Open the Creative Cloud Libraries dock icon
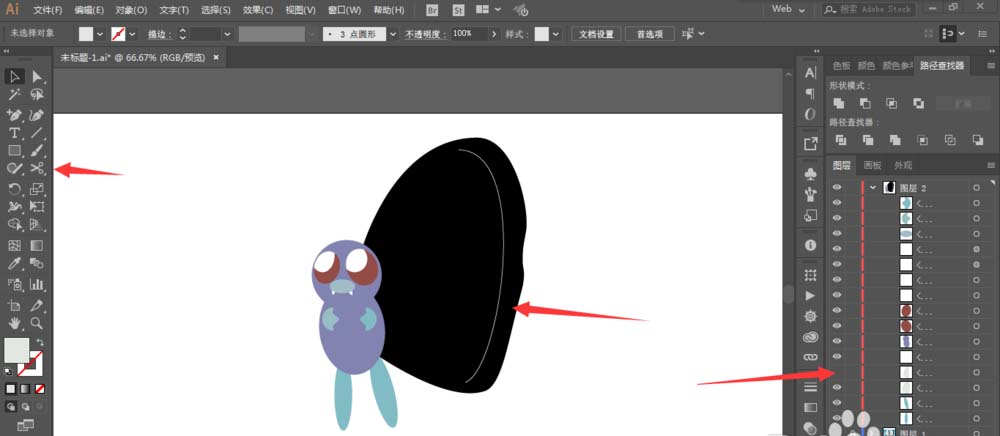 point(811,337)
